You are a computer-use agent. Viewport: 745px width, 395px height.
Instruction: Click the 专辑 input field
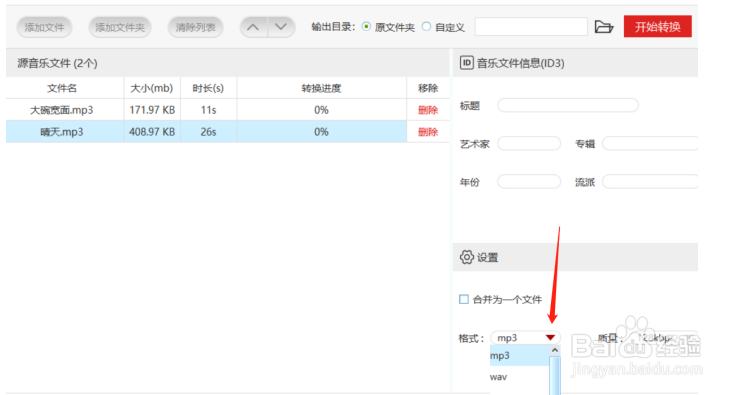click(x=650, y=143)
